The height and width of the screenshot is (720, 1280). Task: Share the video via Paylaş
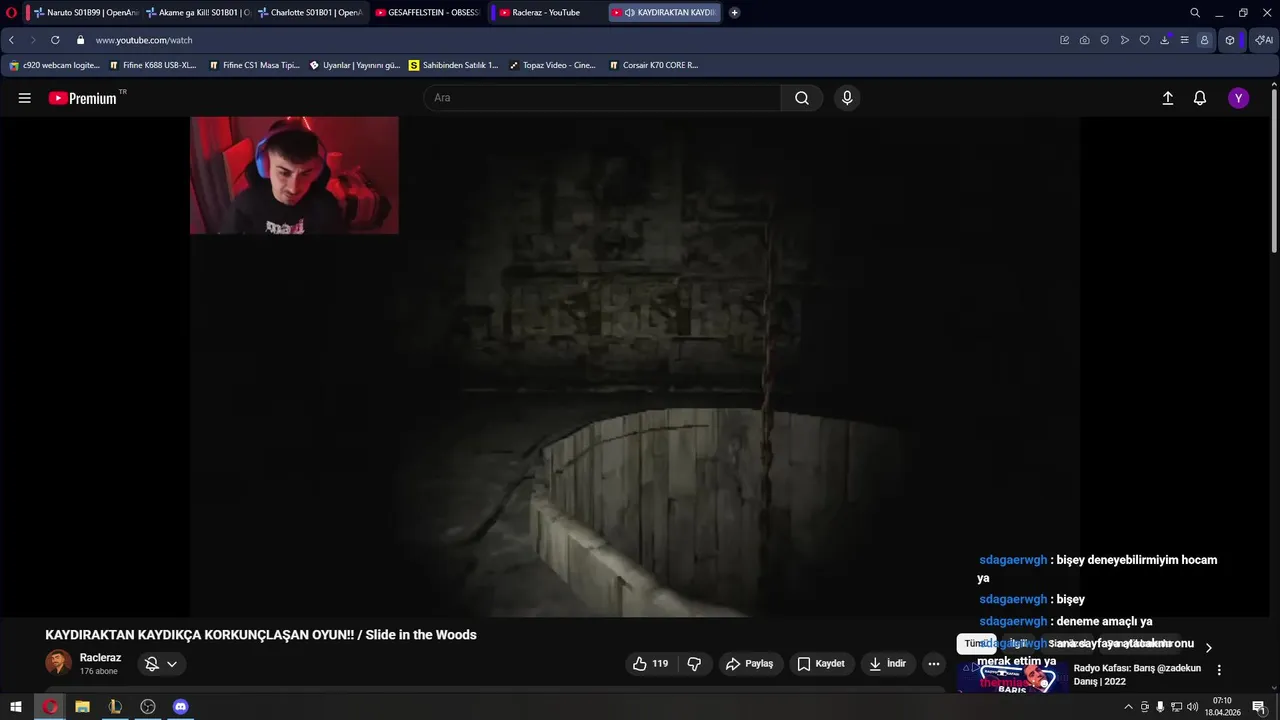coord(750,664)
